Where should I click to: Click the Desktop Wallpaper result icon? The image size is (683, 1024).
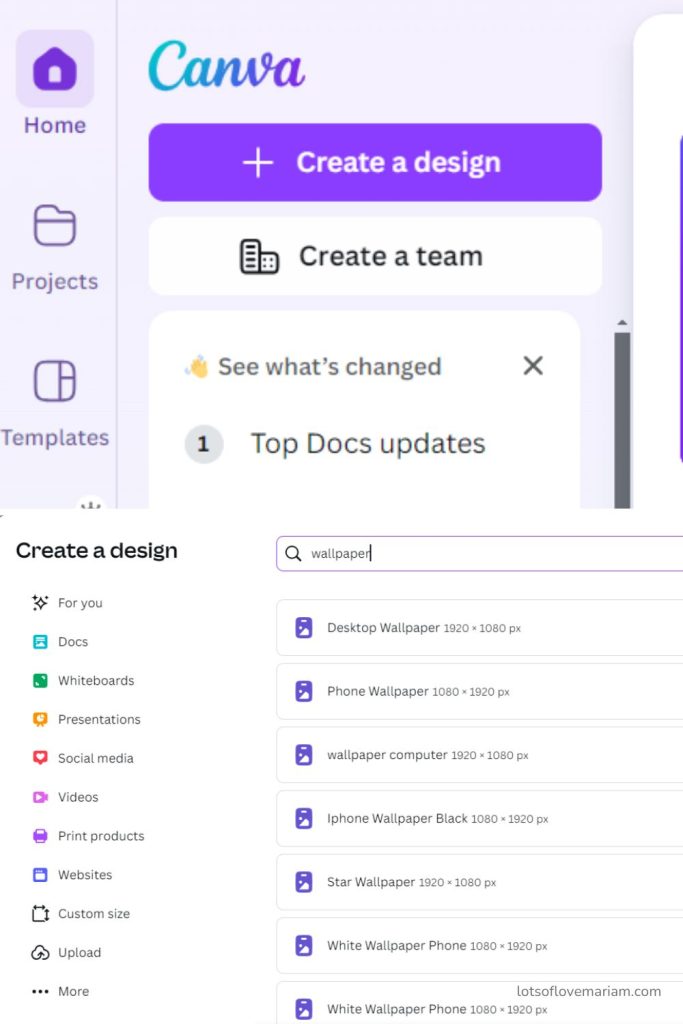pyautogui.click(x=304, y=628)
